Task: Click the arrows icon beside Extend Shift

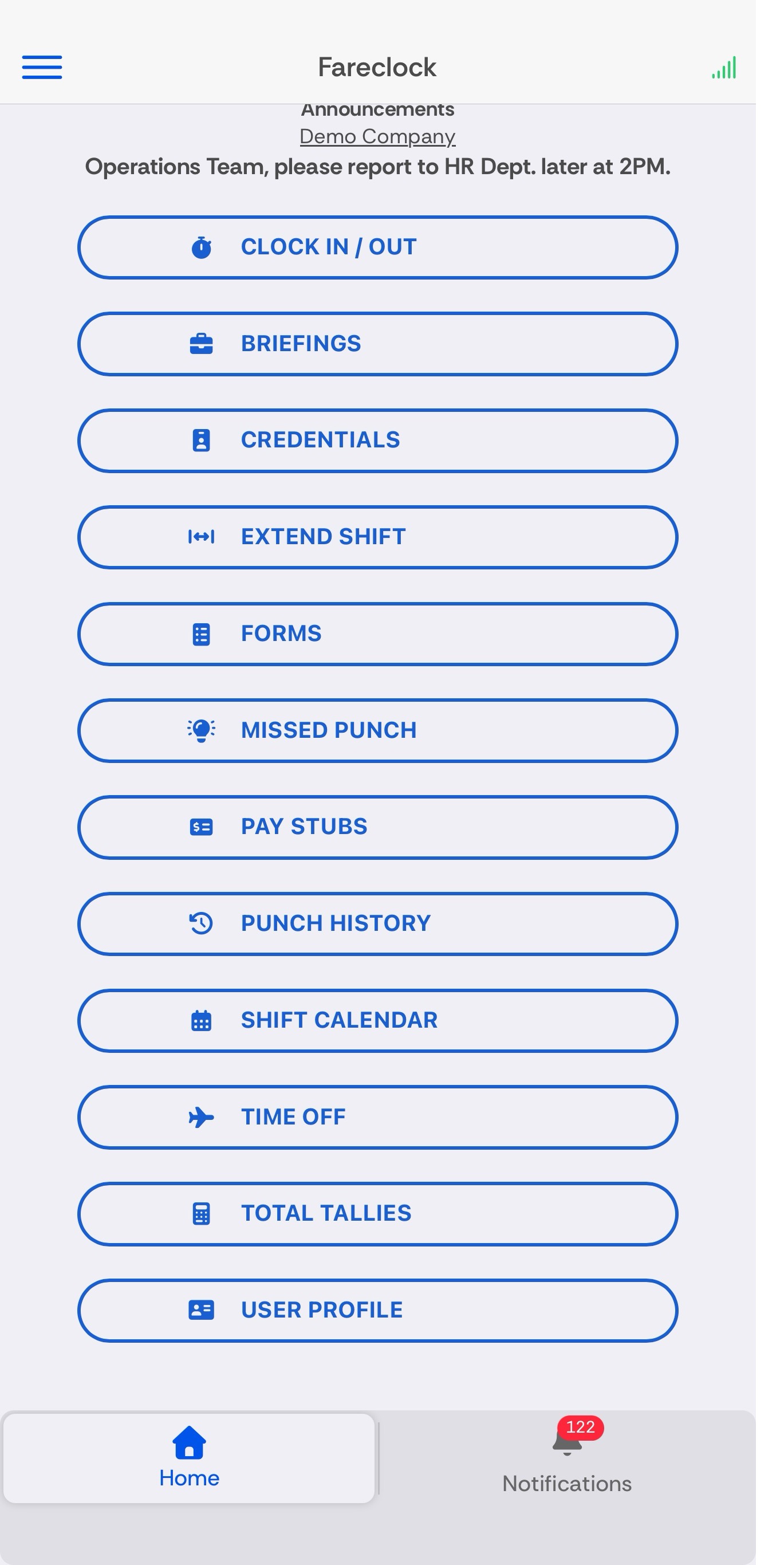Action: point(202,537)
